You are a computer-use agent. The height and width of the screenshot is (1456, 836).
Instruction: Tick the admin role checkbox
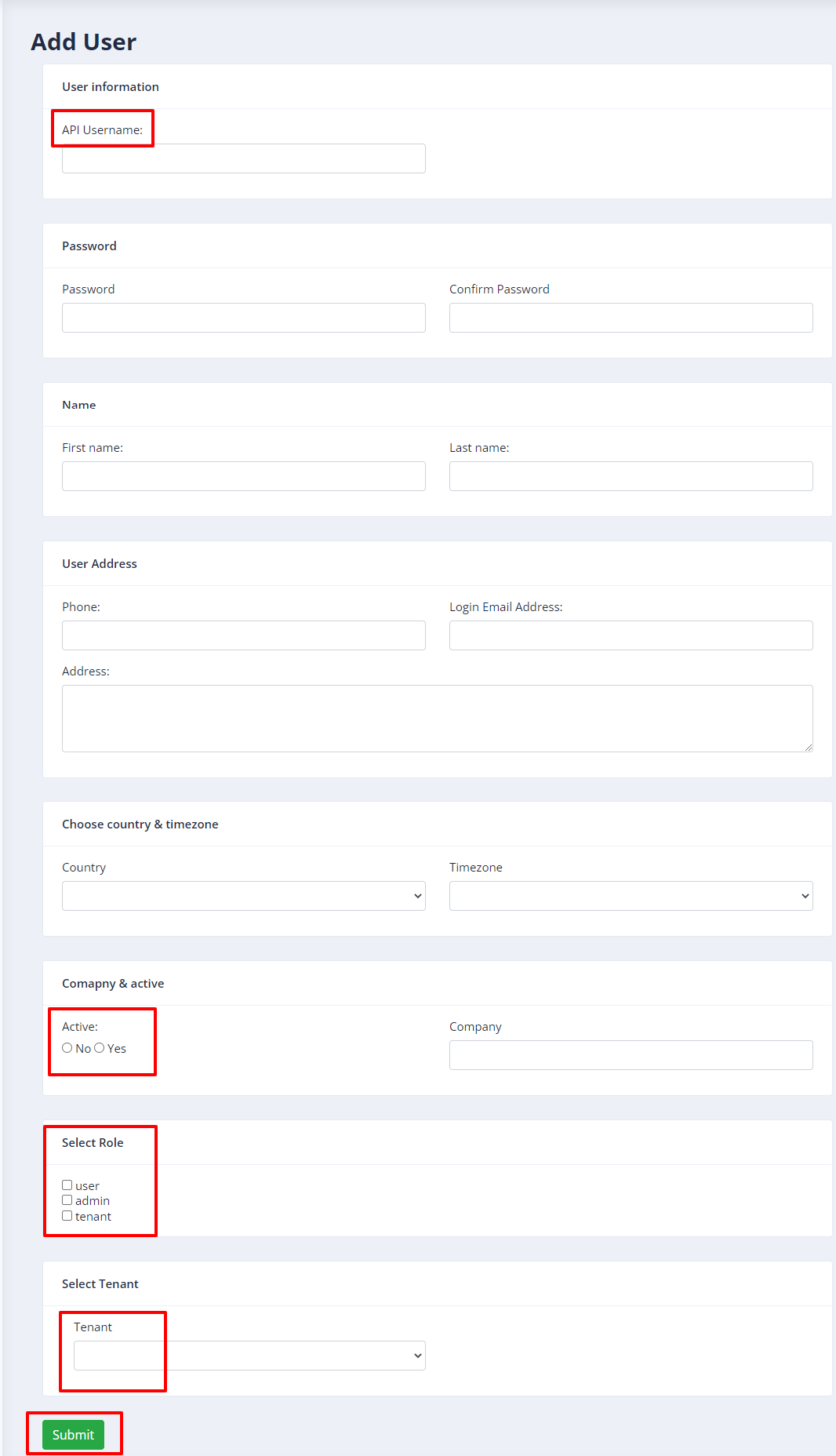67,1200
